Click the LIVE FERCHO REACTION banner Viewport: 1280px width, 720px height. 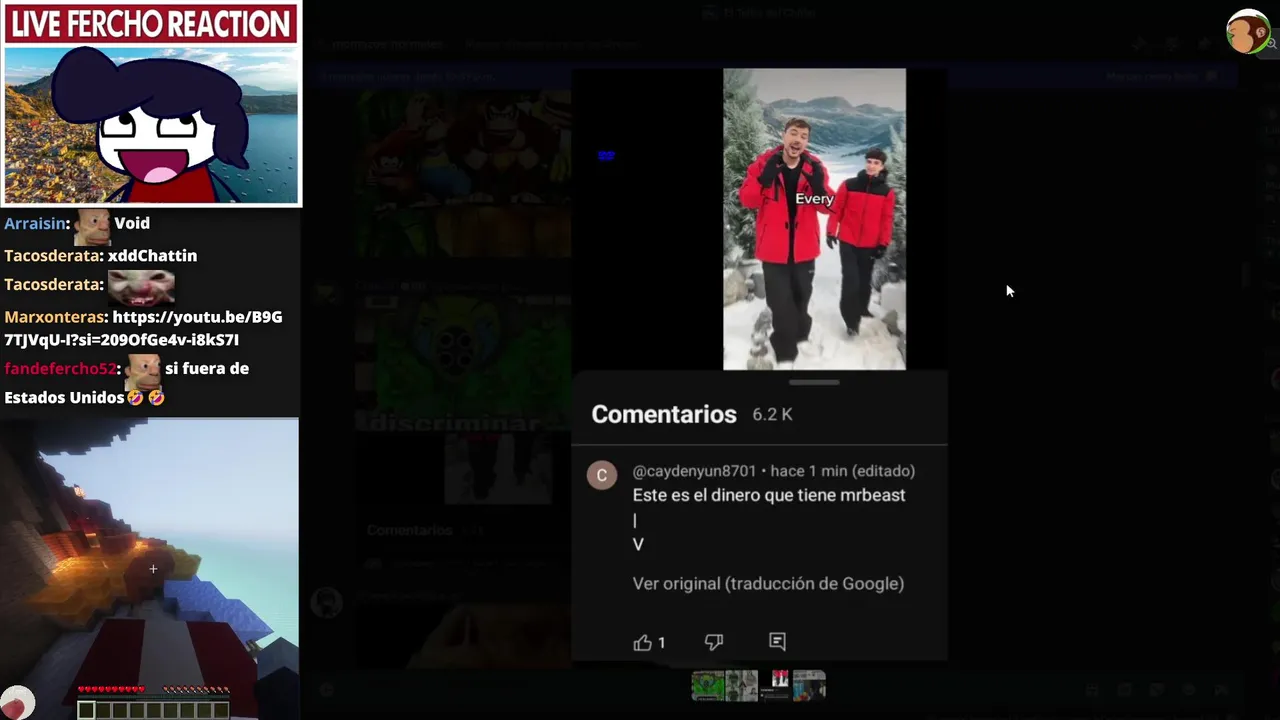pyautogui.click(x=151, y=24)
